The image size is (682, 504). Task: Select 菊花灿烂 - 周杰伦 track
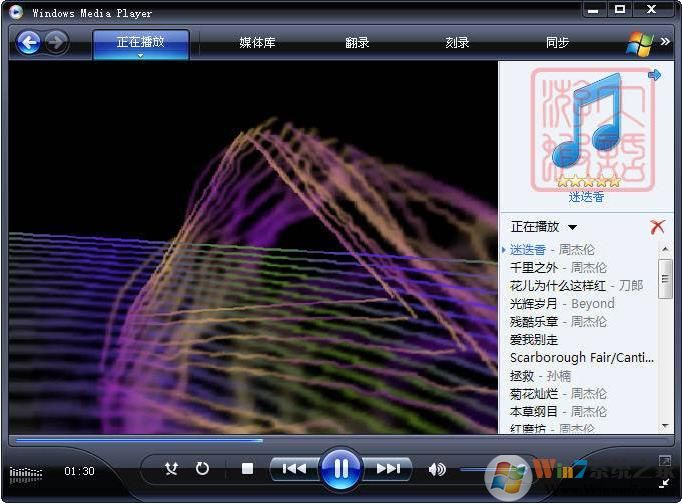point(558,394)
